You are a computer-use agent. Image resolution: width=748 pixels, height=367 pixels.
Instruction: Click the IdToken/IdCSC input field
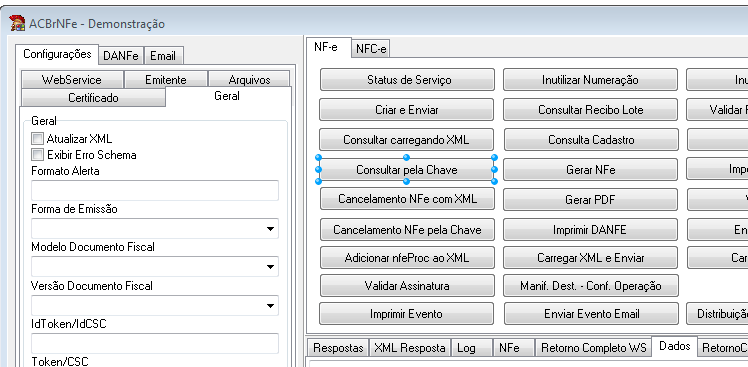click(155, 343)
